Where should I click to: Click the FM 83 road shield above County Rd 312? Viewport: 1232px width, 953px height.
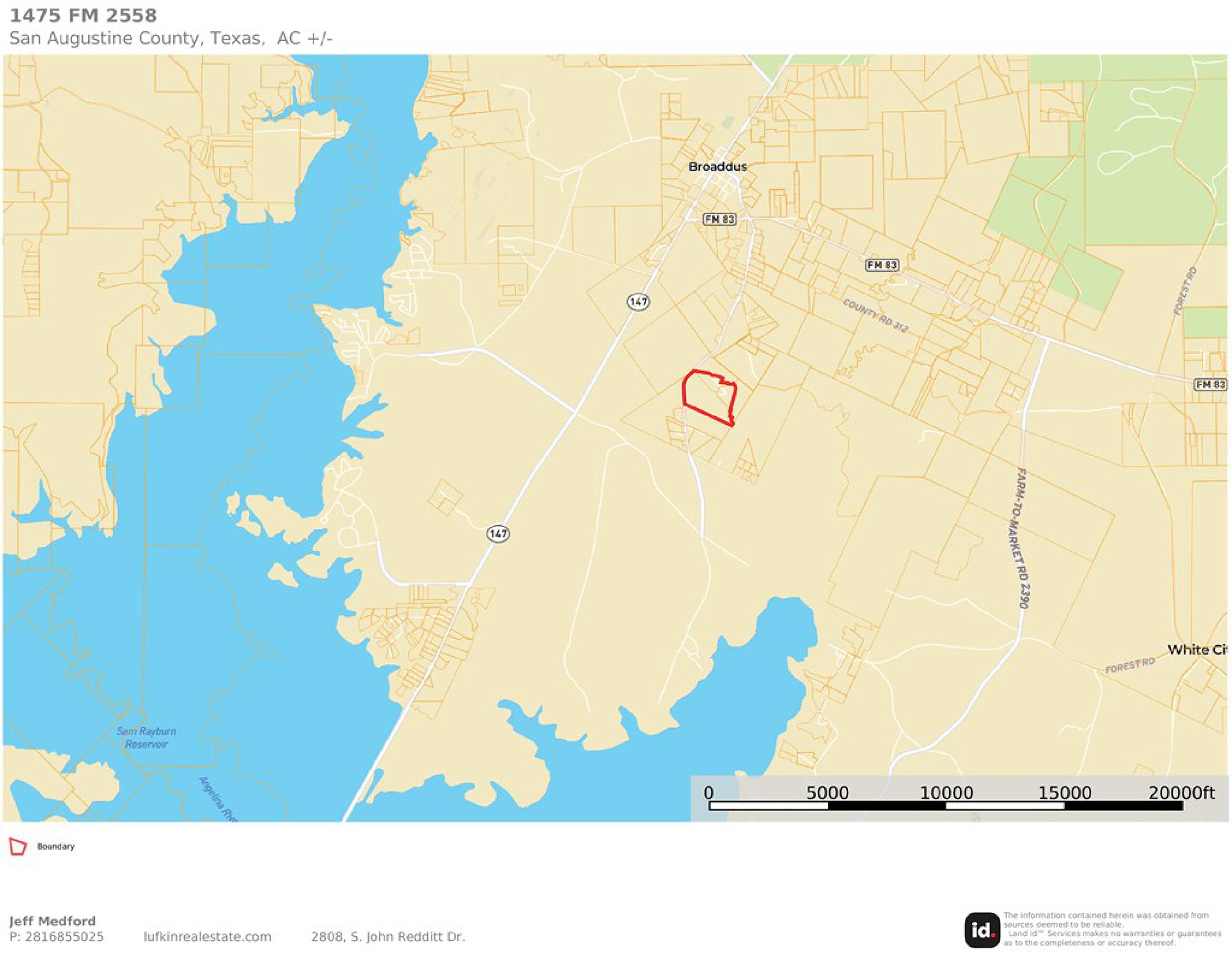click(882, 264)
